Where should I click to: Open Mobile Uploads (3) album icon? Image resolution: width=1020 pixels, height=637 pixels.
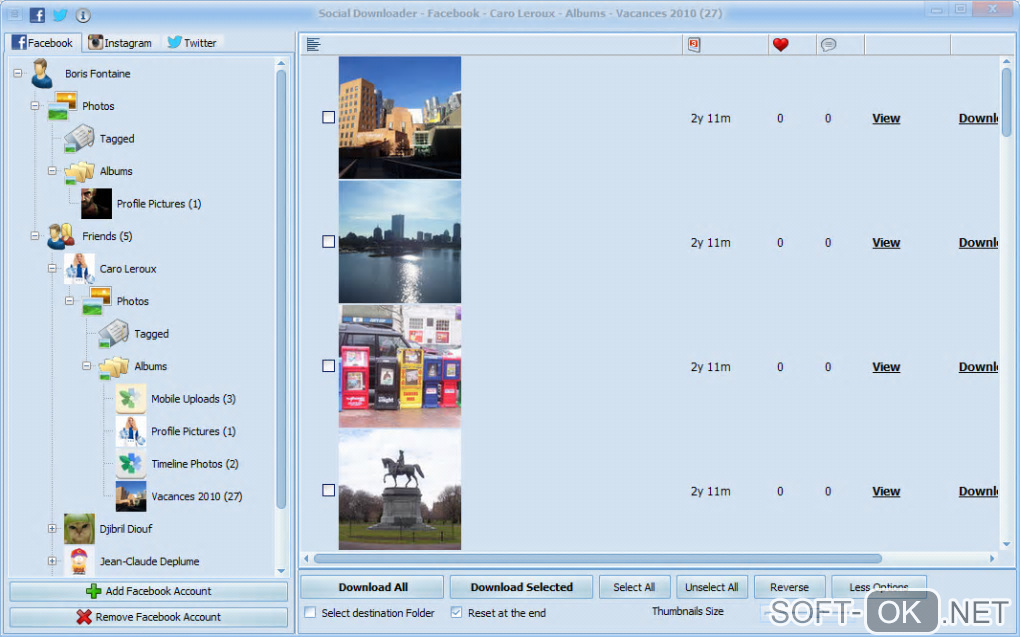131,399
